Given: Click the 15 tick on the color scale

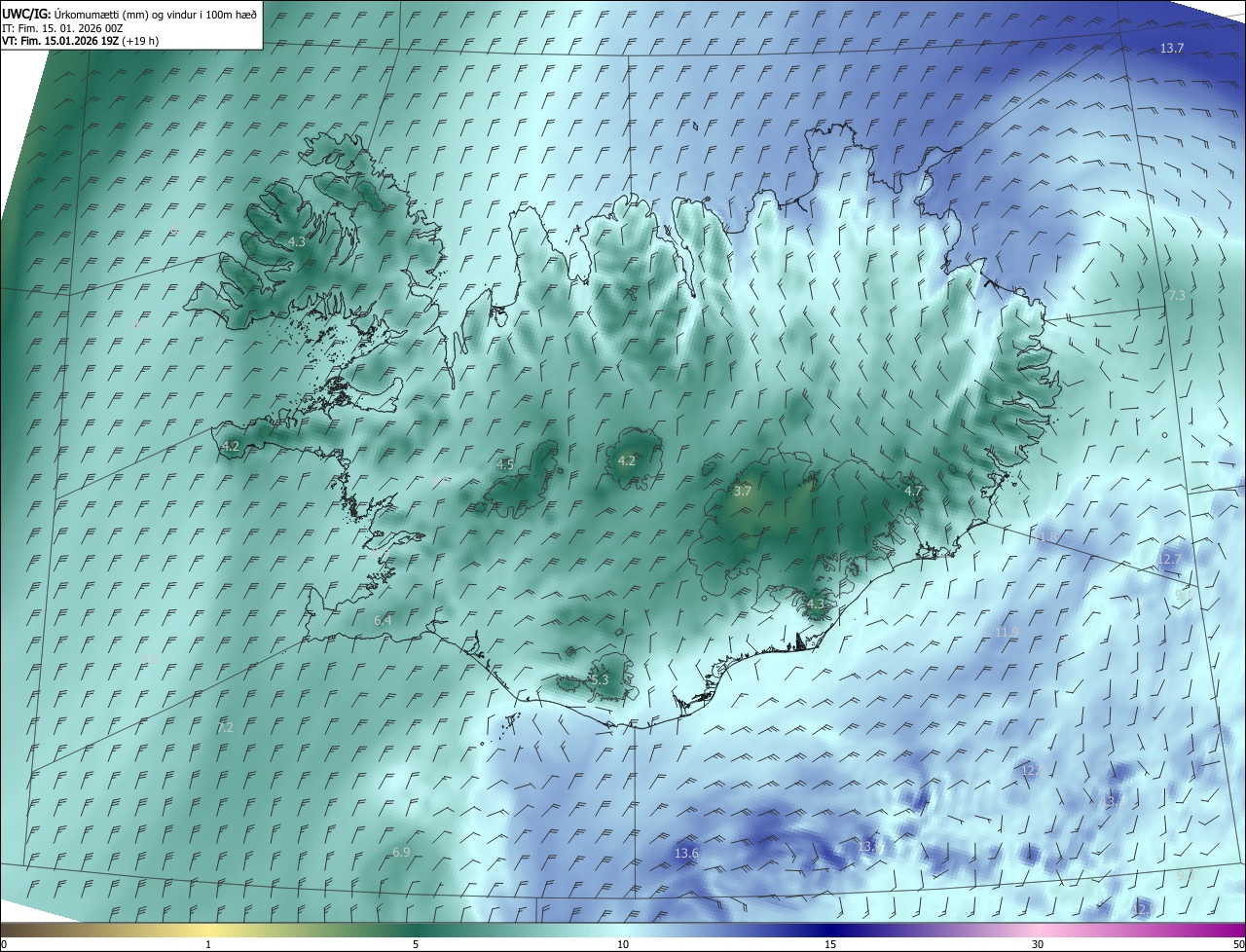Looking at the screenshot, I should 830,944.
